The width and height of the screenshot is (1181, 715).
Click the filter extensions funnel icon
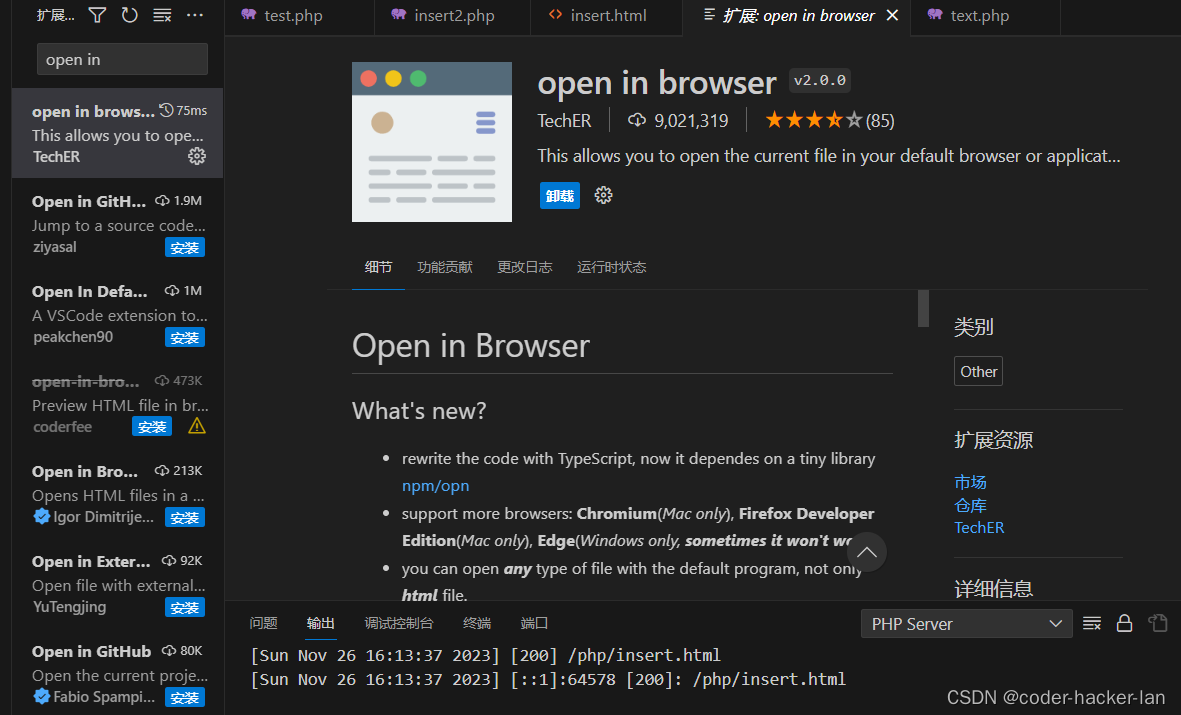96,15
